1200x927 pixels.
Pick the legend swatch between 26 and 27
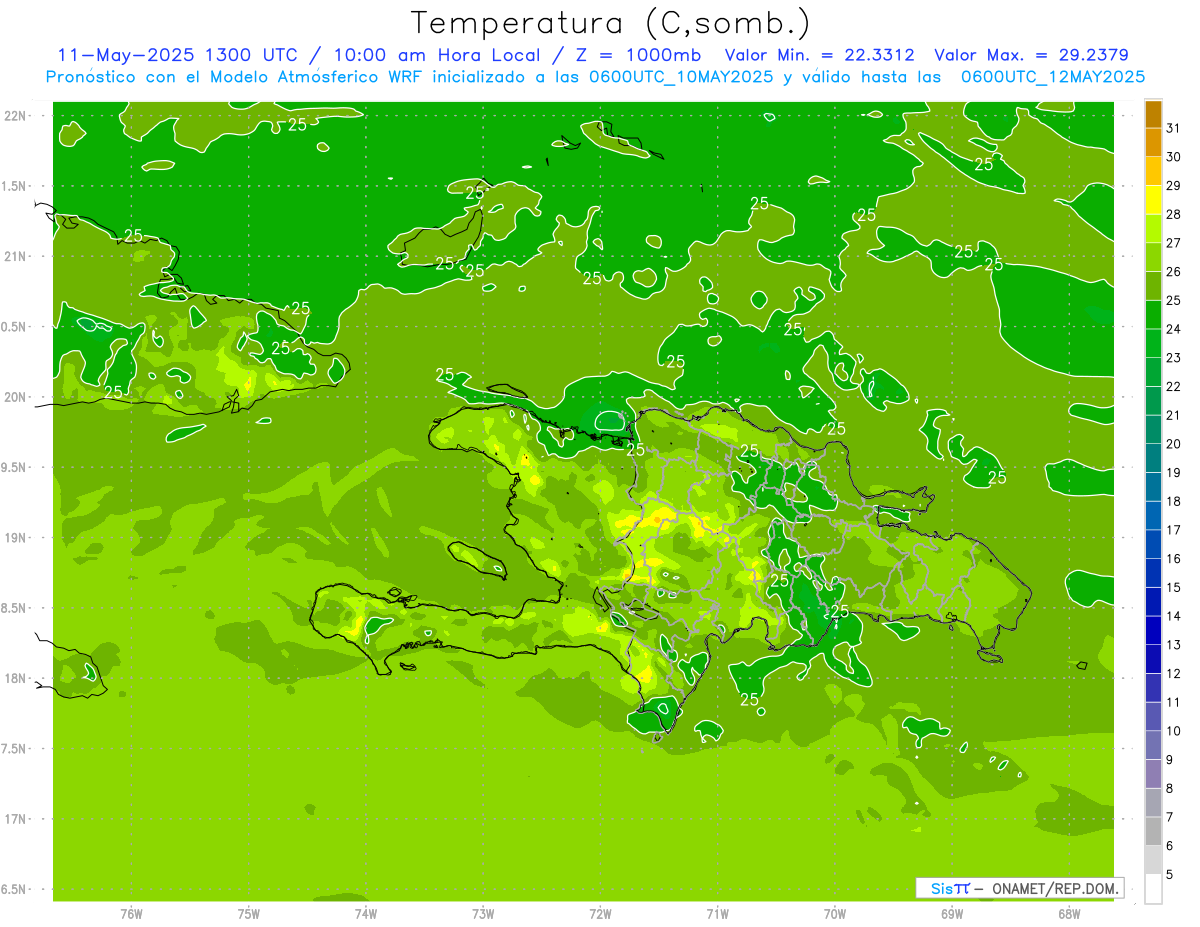tap(1154, 257)
